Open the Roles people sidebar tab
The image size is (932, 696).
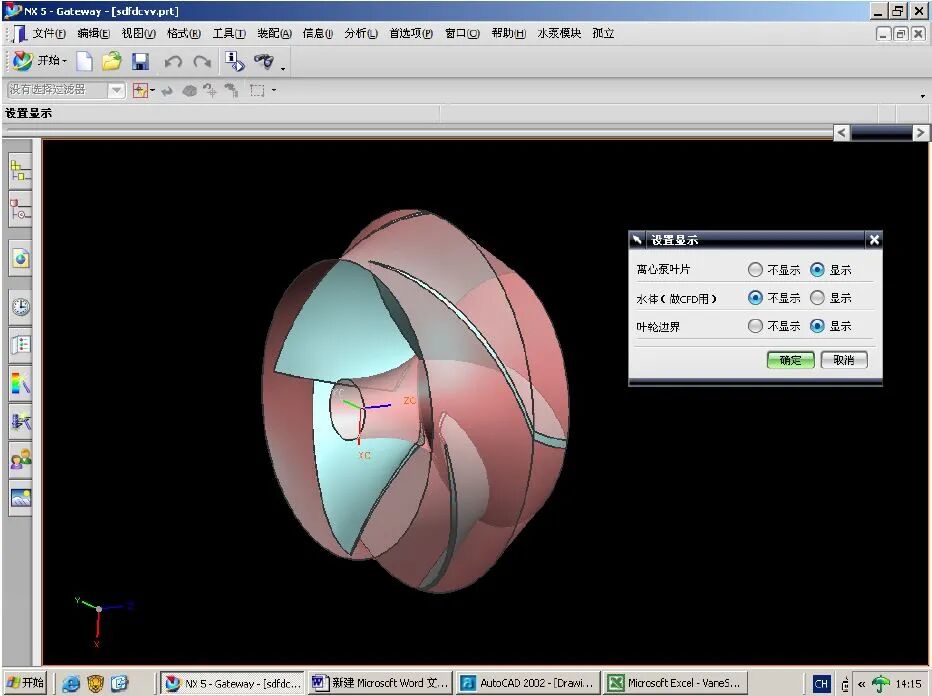[20, 459]
